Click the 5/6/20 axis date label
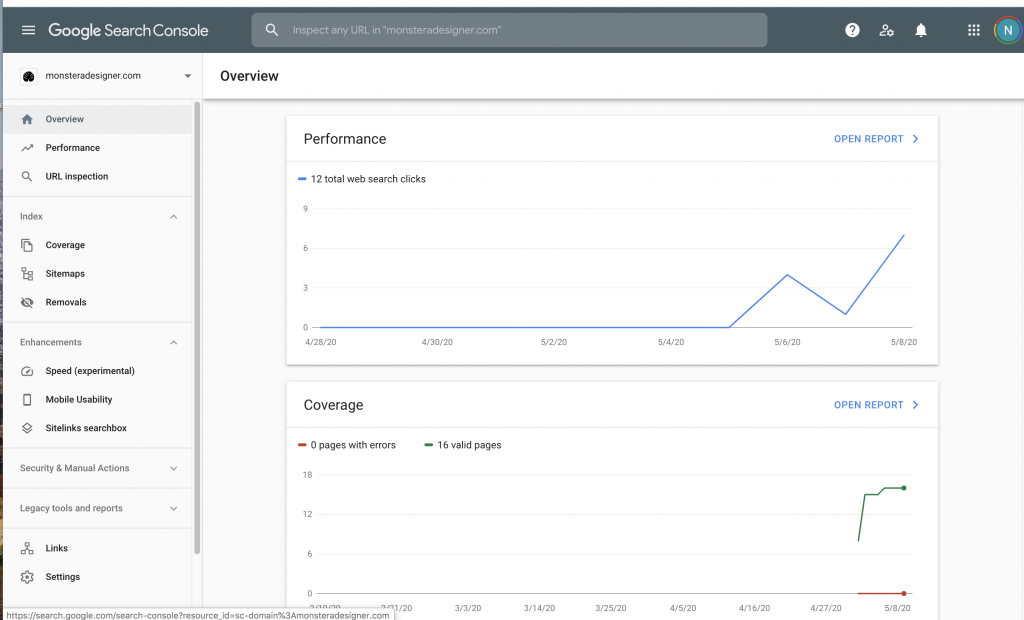This screenshot has width=1024, height=620. pyautogui.click(x=787, y=342)
